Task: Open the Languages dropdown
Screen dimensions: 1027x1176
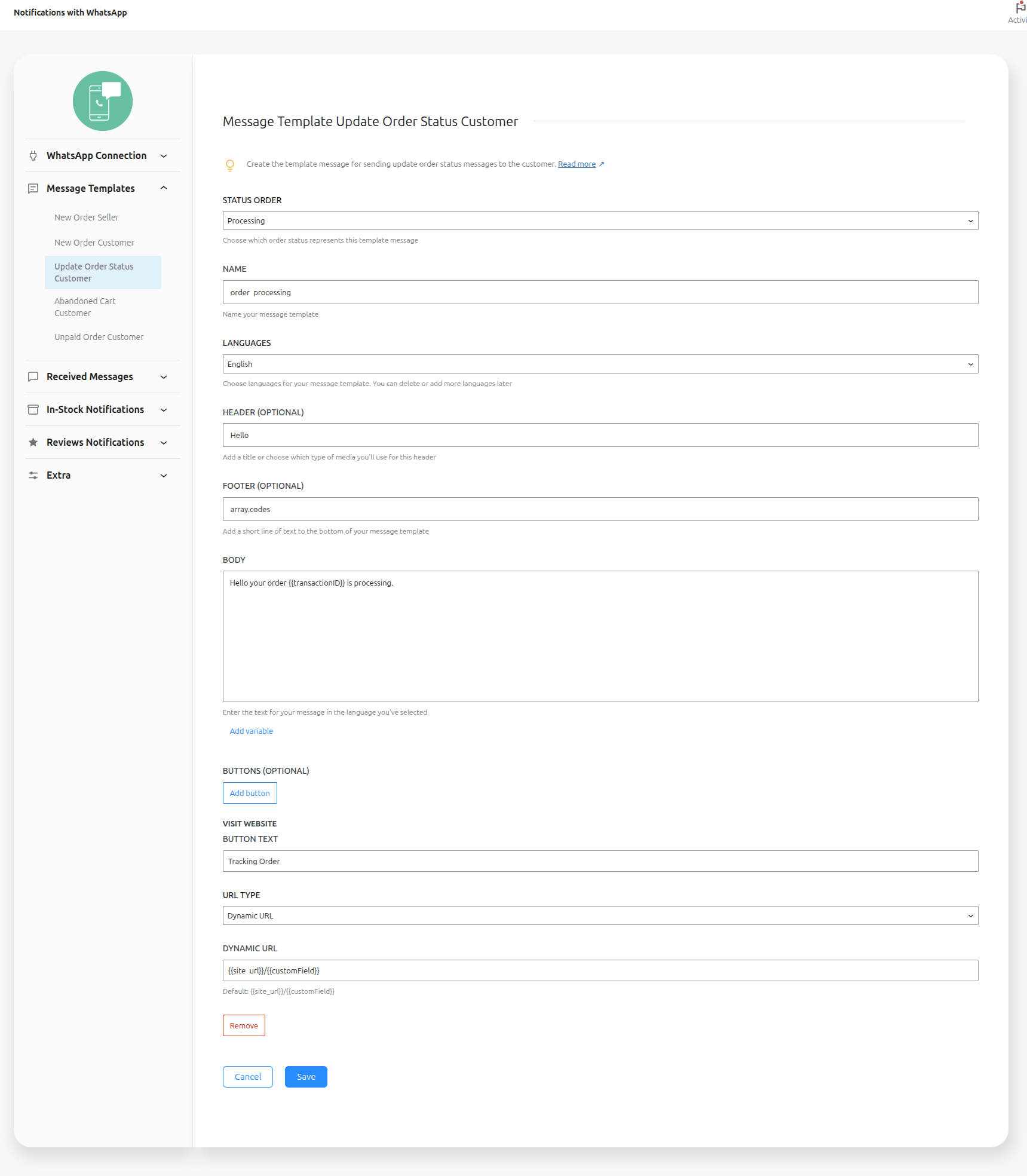Action: point(600,365)
